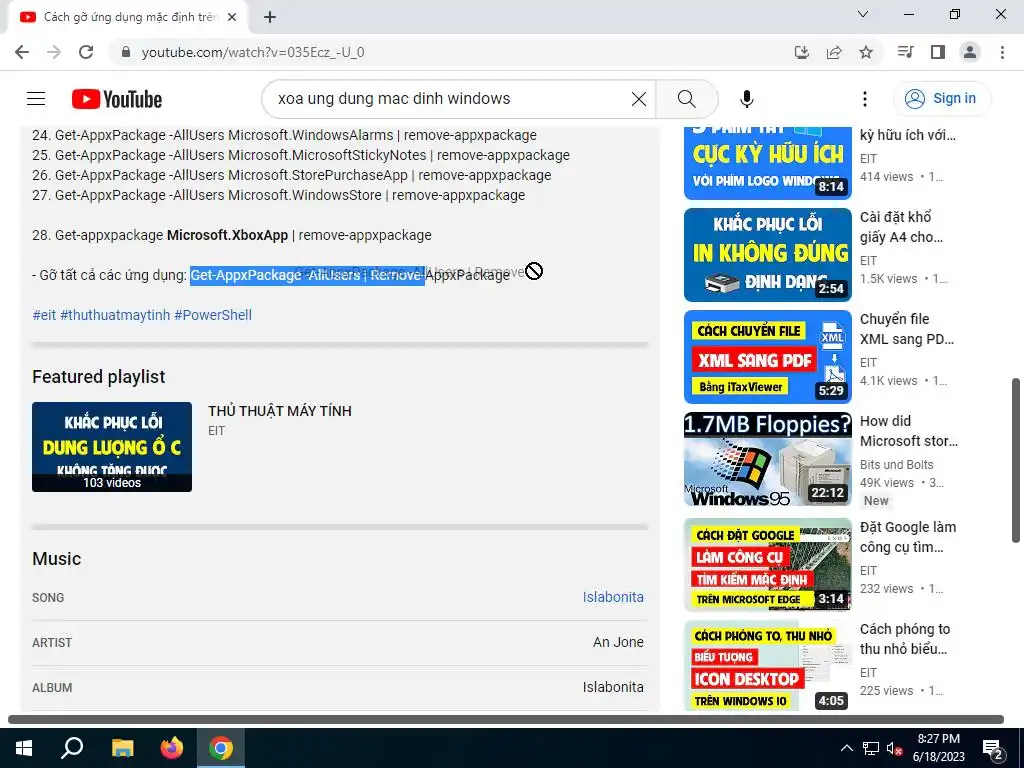1024x768 pixels.
Task: Click the line 24 WindowsAlarms command text
Action: (x=284, y=135)
